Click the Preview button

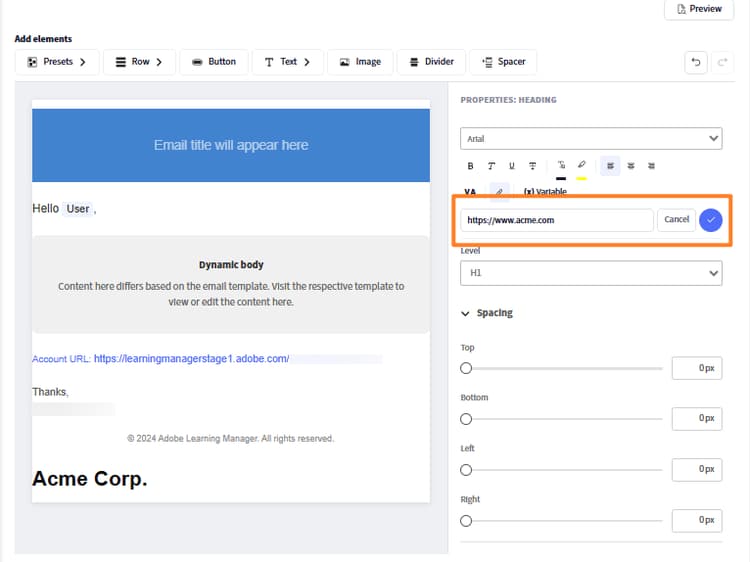pyautogui.click(x=699, y=9)
